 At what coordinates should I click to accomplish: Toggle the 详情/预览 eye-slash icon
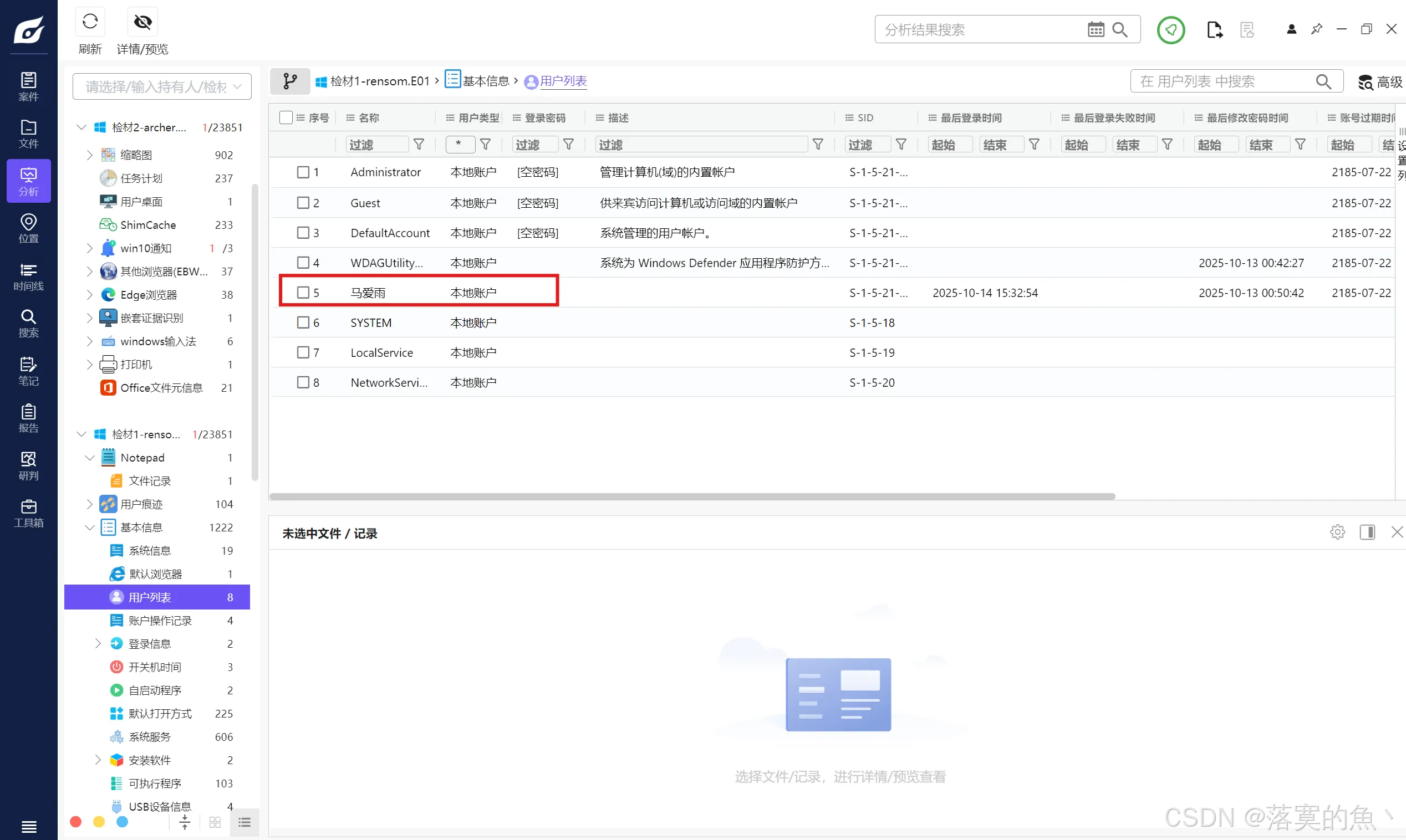142,22
